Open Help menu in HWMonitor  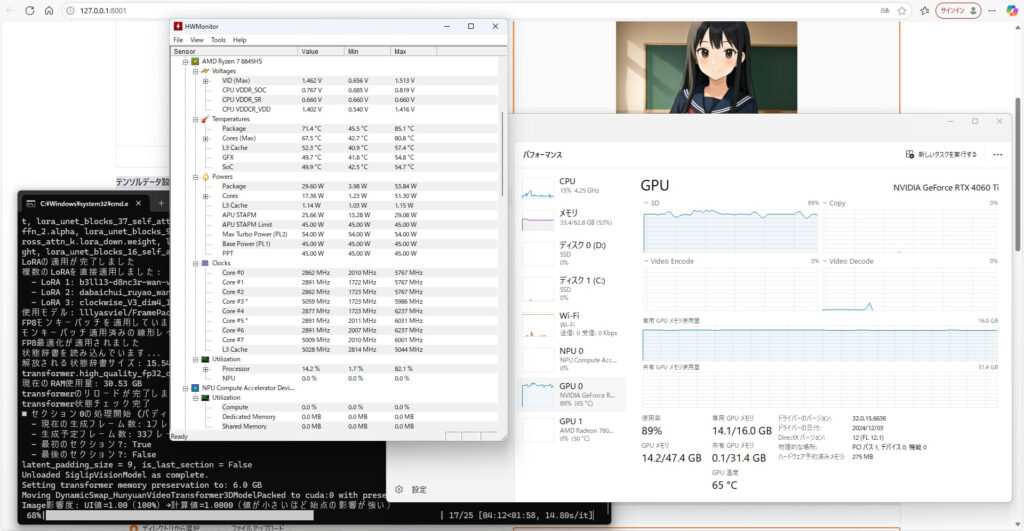click(240, 40)
